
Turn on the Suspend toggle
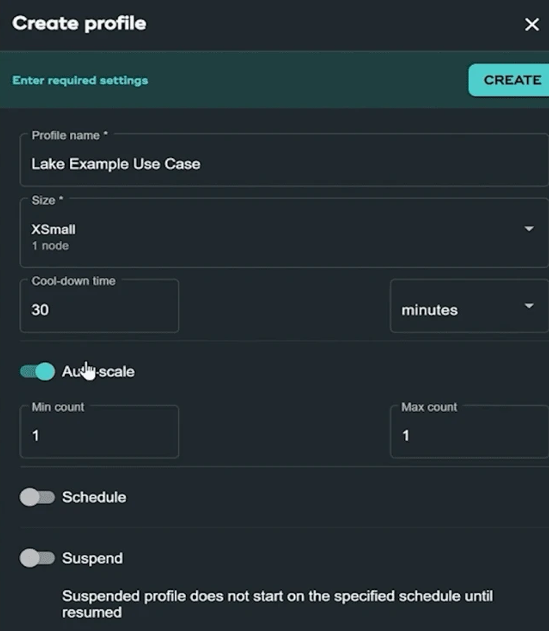37,558
